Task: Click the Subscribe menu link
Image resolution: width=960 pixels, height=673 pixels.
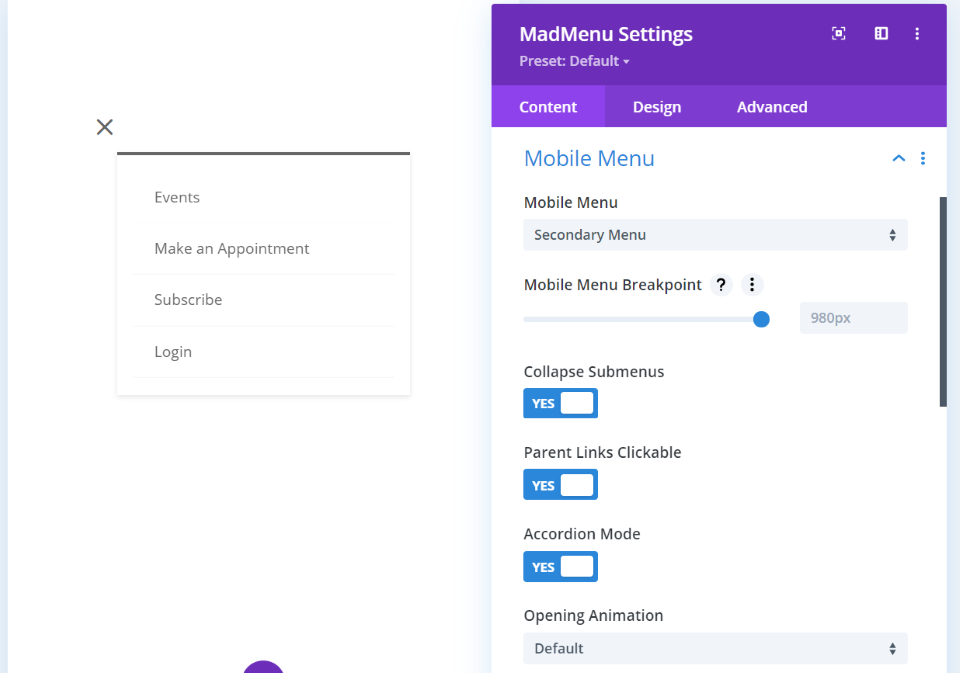Action: pyautogui.click(x=188, y=300)
